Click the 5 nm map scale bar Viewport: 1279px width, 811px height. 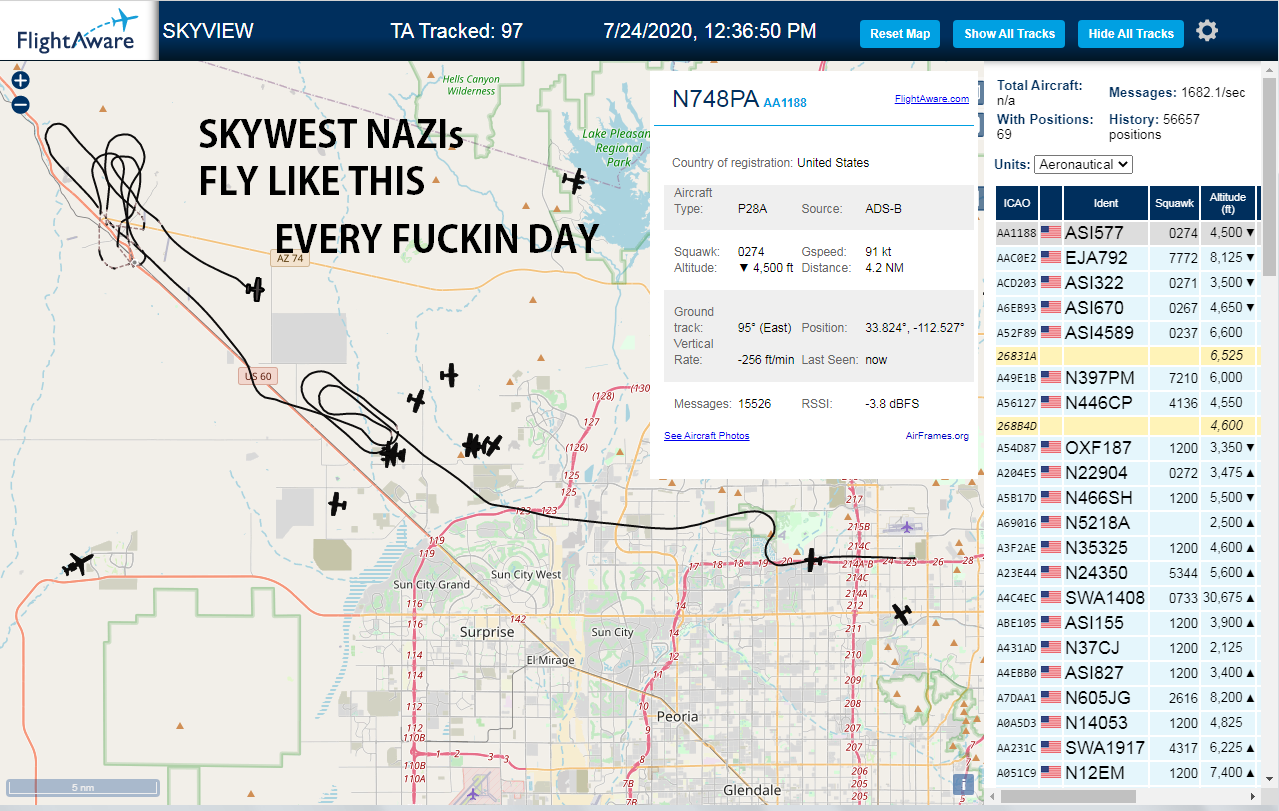point(82,787)
